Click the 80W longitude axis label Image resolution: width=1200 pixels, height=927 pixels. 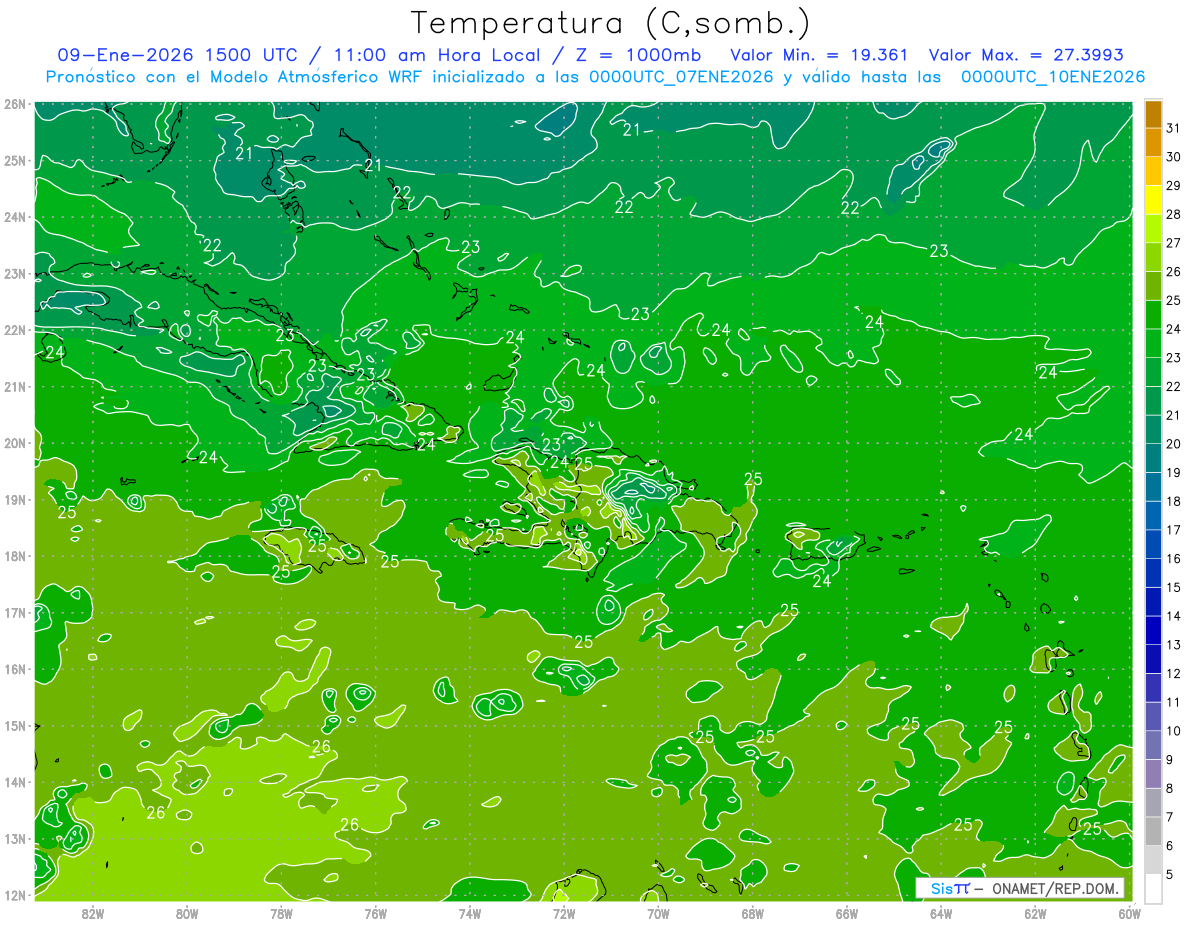(x=186, y=912)
